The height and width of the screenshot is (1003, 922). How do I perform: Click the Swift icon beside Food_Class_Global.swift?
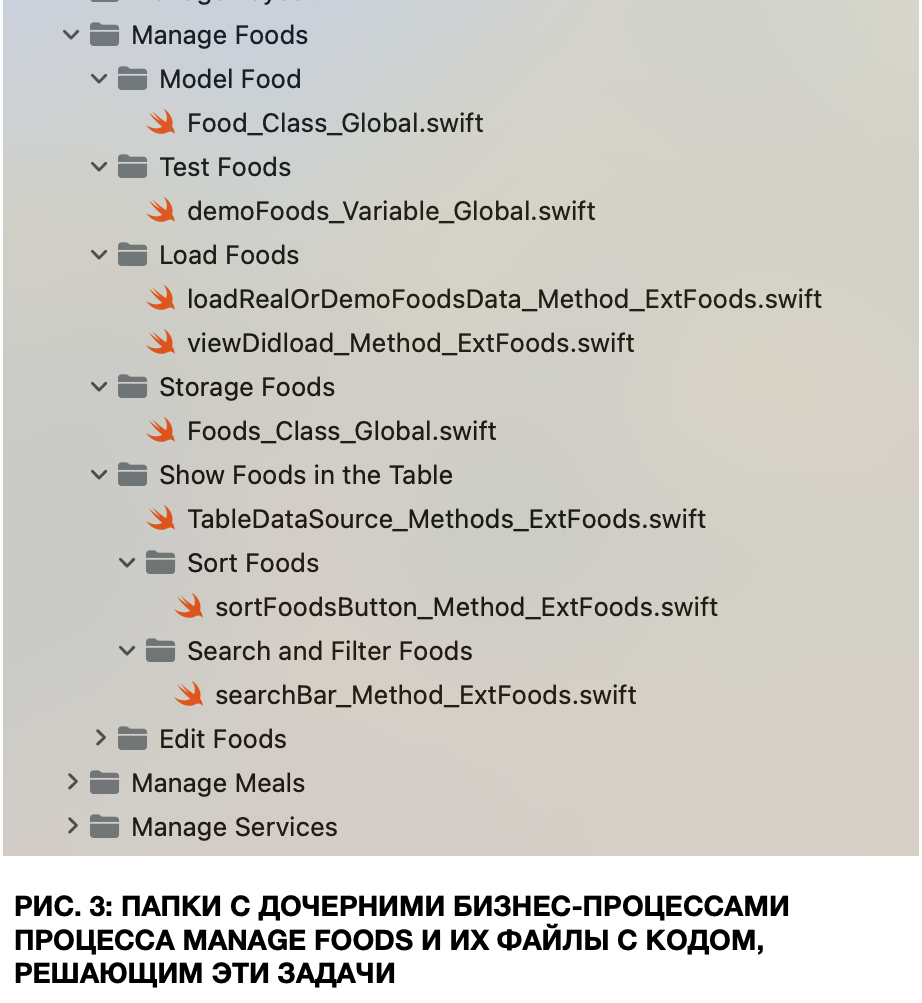(161, 123)
